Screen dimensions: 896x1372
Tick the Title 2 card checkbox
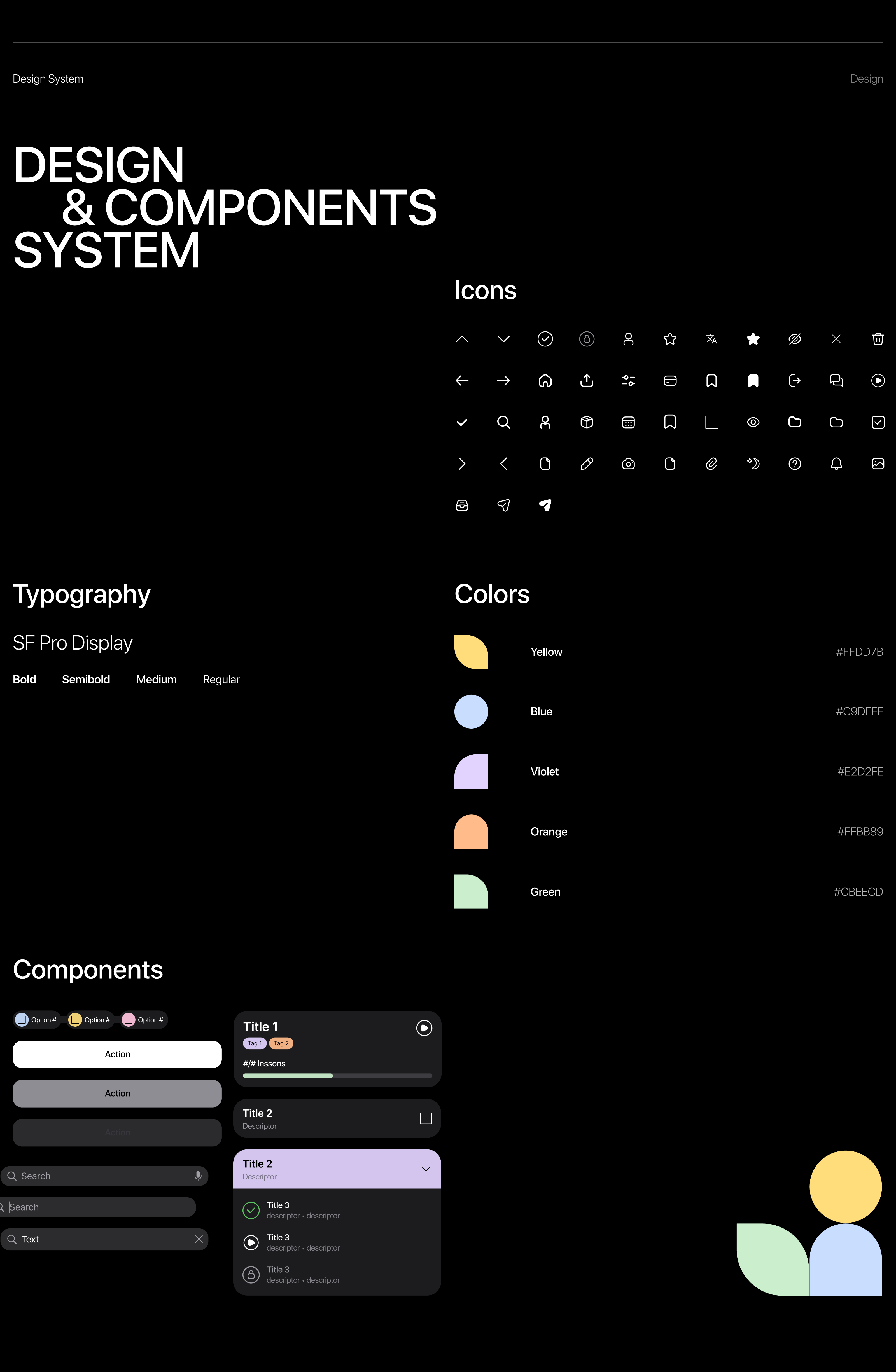pyautogui.click(x=426, y=1118)
